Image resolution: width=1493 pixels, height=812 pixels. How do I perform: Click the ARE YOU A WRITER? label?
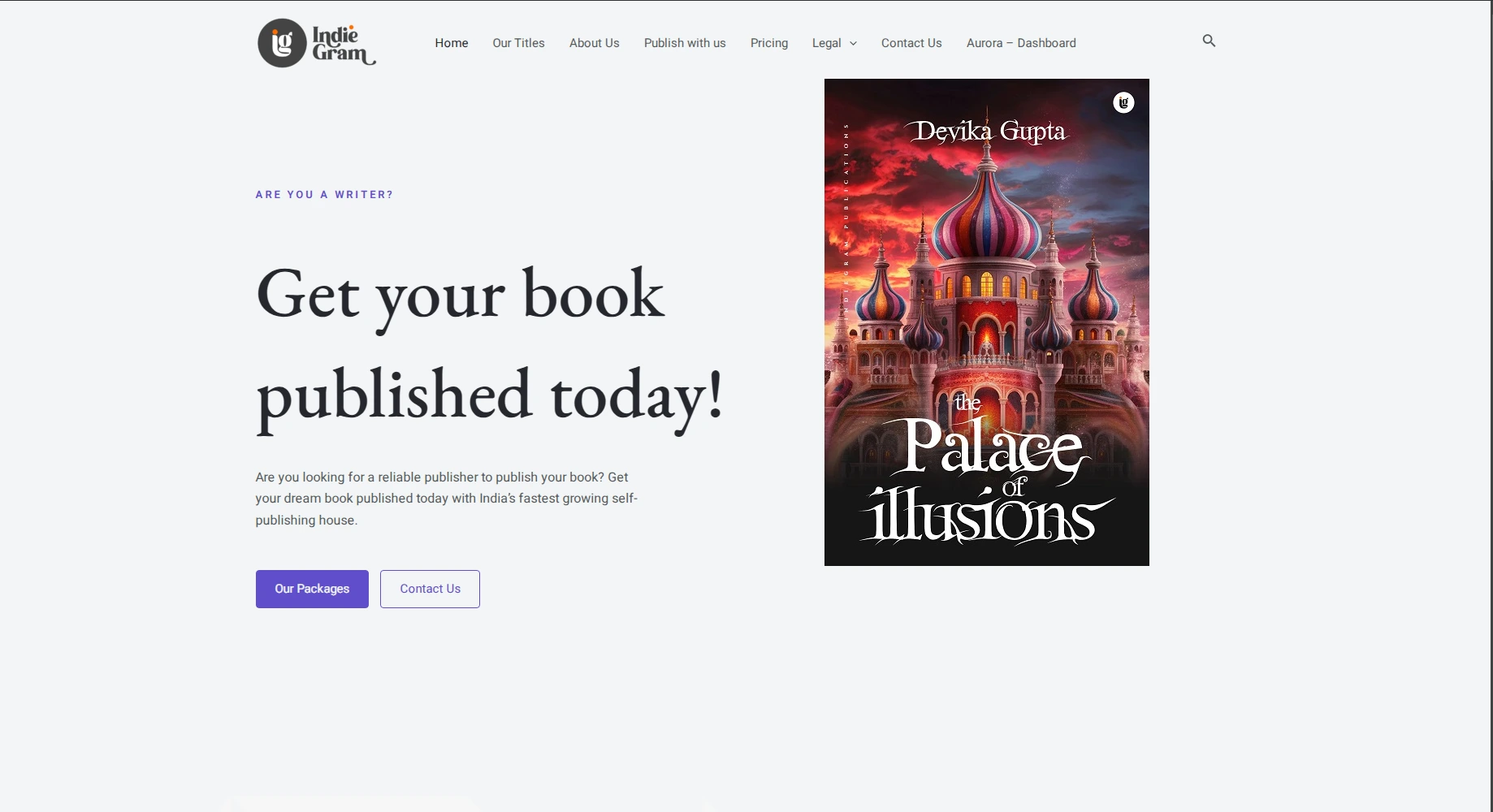pyautogui.click(x=324, y=195)
